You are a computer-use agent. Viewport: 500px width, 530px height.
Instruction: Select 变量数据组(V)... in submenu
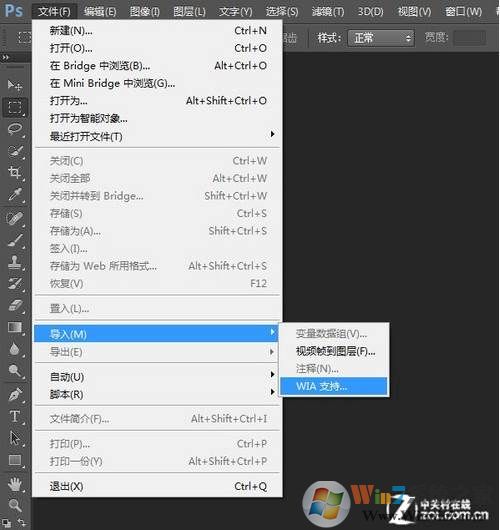click(x=334, y=334)
